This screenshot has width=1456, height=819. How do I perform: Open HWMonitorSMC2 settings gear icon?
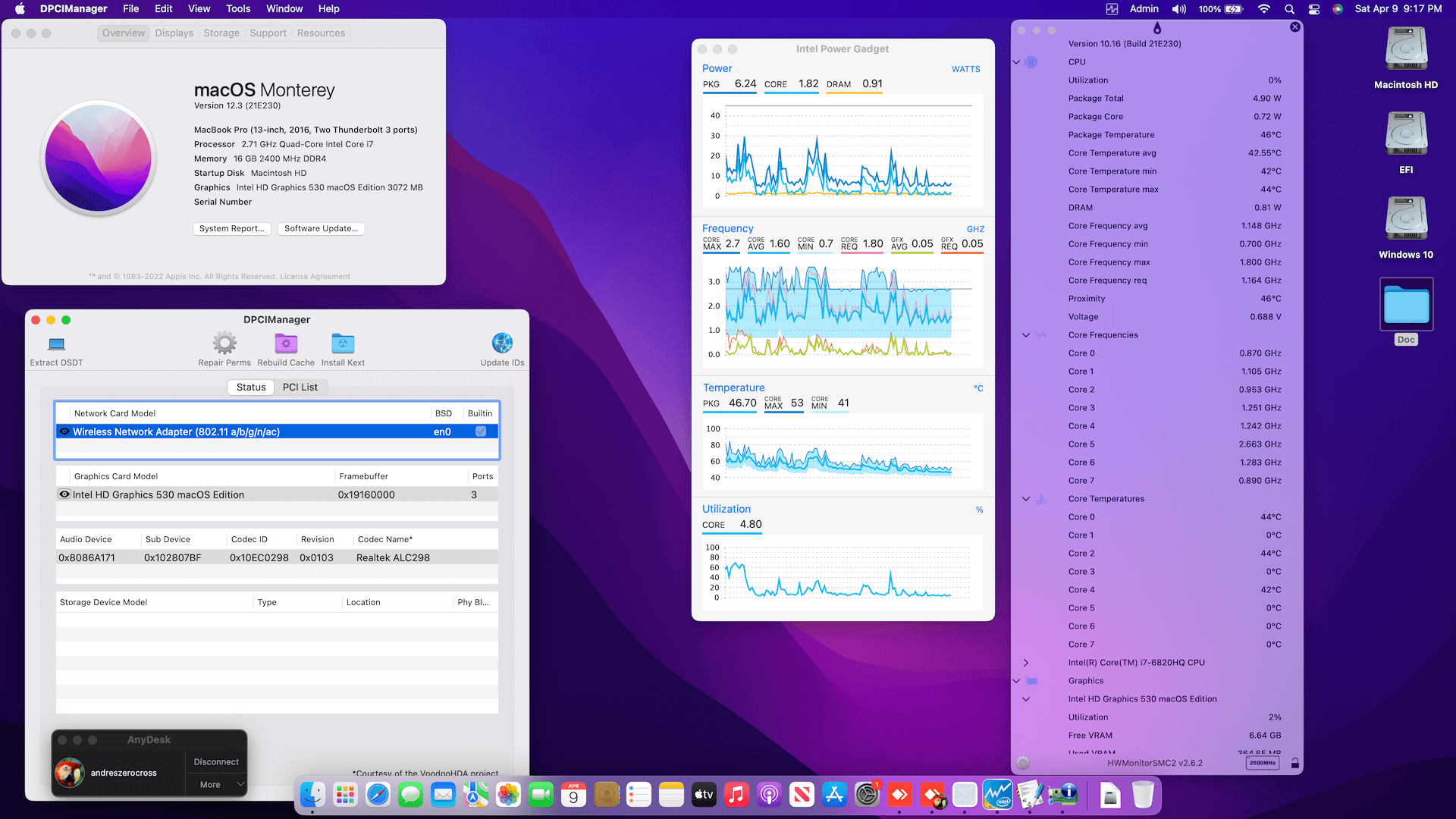click(x=1023, y=763)
